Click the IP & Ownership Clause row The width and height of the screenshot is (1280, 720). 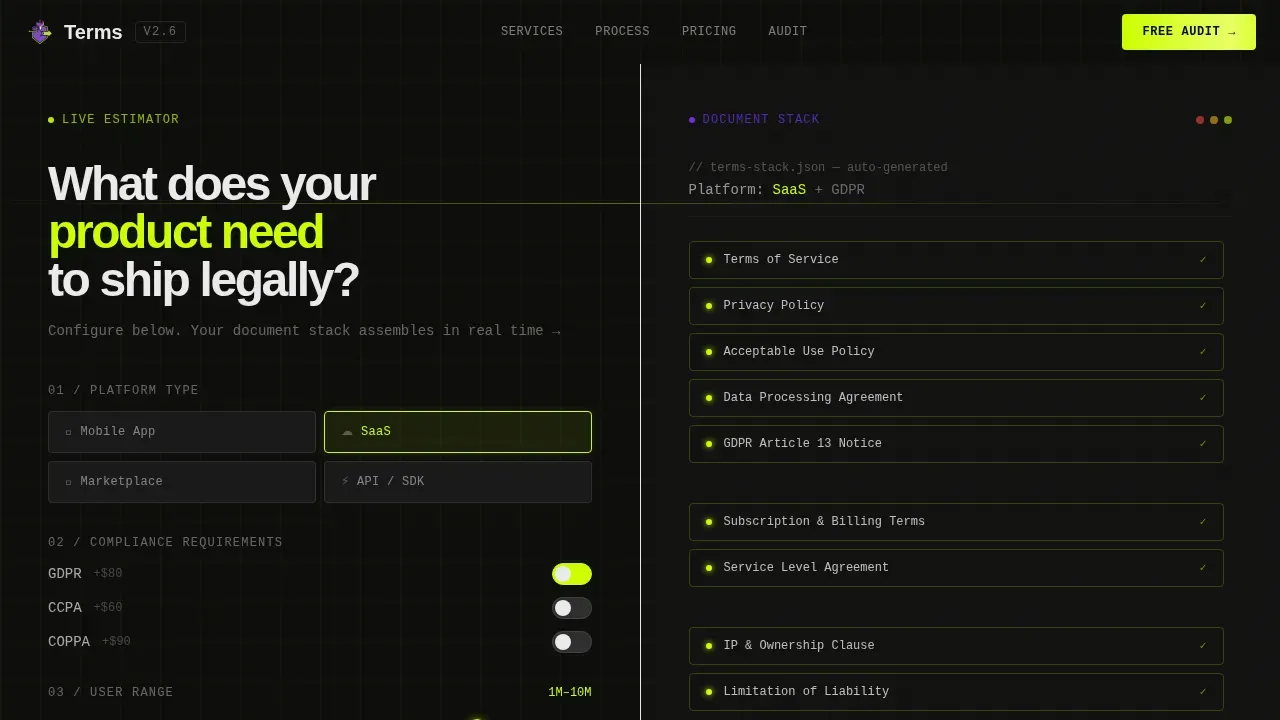[x=956, y=646]
